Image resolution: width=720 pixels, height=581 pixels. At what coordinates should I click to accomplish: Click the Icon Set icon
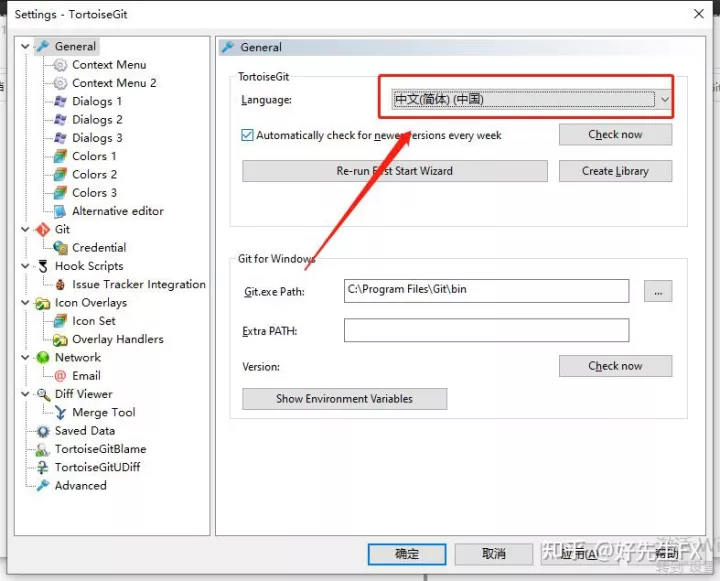[x=60, y=321]
